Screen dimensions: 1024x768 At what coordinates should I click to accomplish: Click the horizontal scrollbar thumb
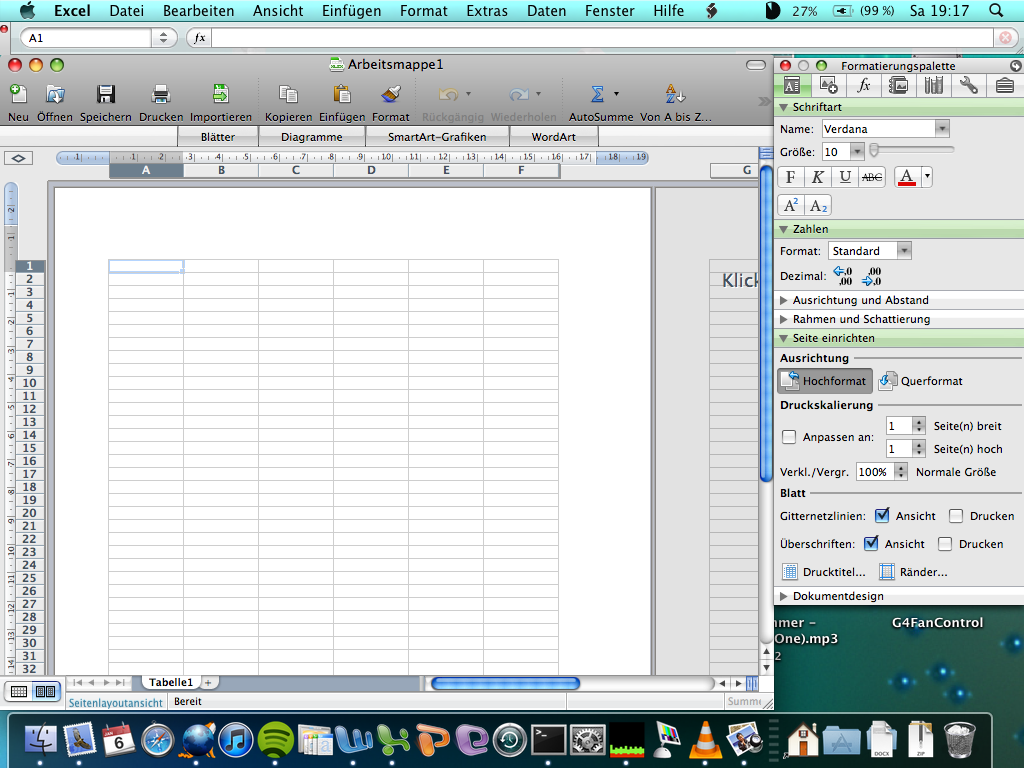pyautogui.click(x=505, y=683)
